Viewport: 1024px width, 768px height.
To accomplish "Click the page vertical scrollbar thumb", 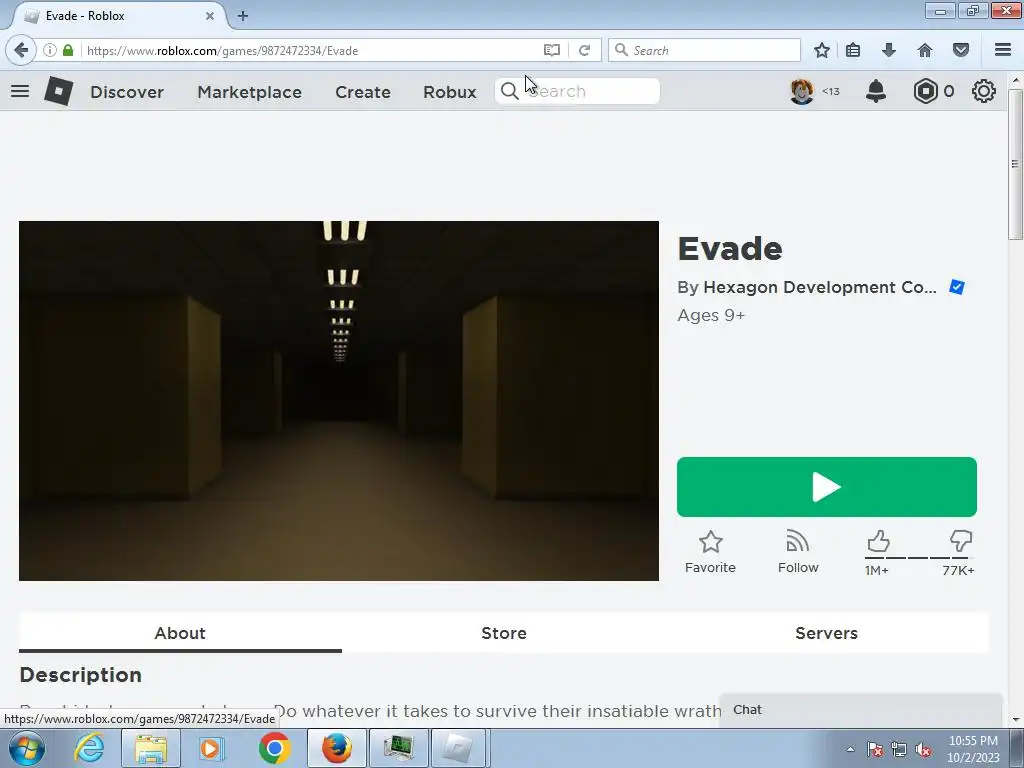I will (1015, 163).
